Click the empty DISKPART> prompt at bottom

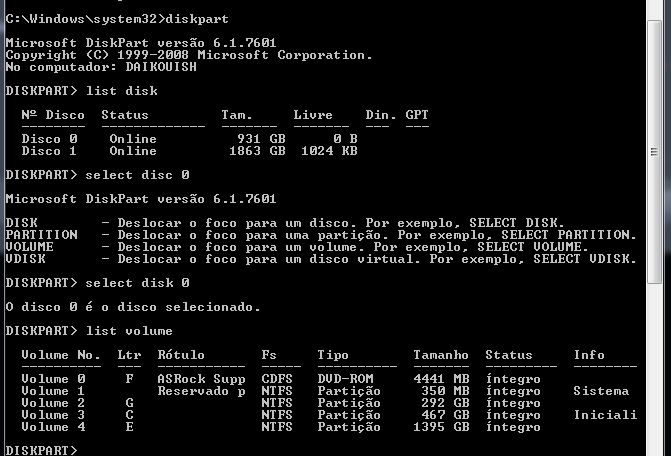[x=42, y=450]
